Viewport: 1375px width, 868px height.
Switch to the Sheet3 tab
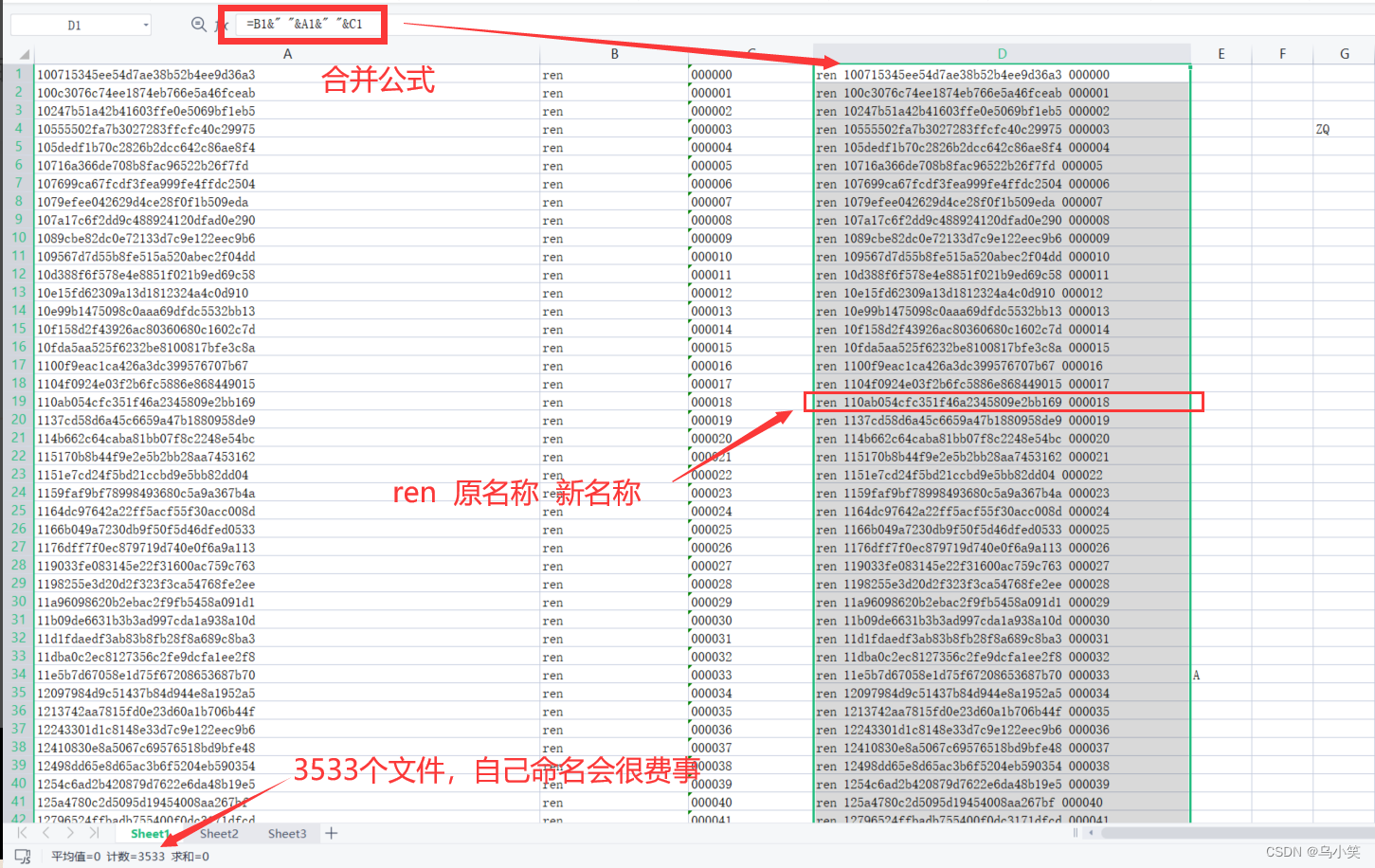(x=287, y=834)
